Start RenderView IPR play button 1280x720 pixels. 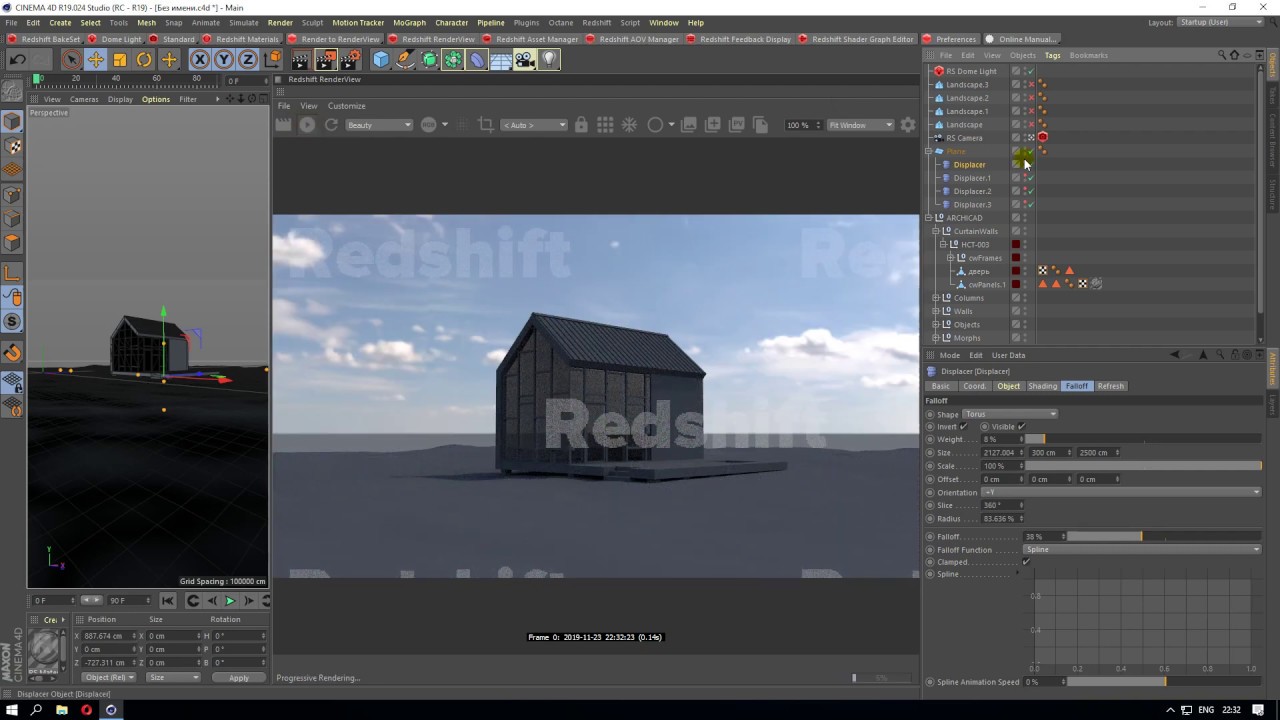pos(307,125)
